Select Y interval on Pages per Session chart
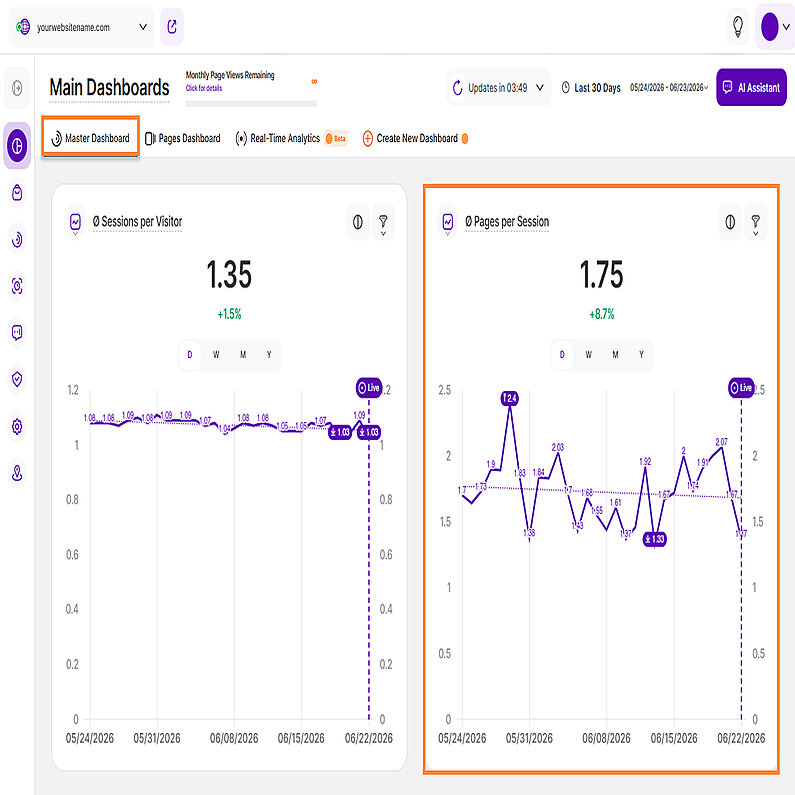The height and width of the screenshot is (795, 795). (x=641, y=354)
